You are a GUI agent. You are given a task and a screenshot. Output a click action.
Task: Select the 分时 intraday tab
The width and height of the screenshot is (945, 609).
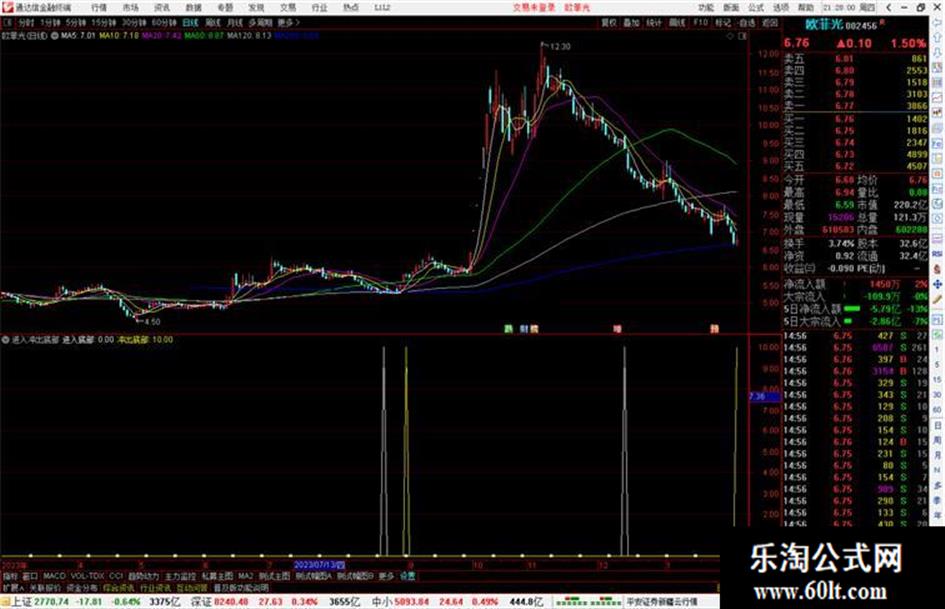26,23
